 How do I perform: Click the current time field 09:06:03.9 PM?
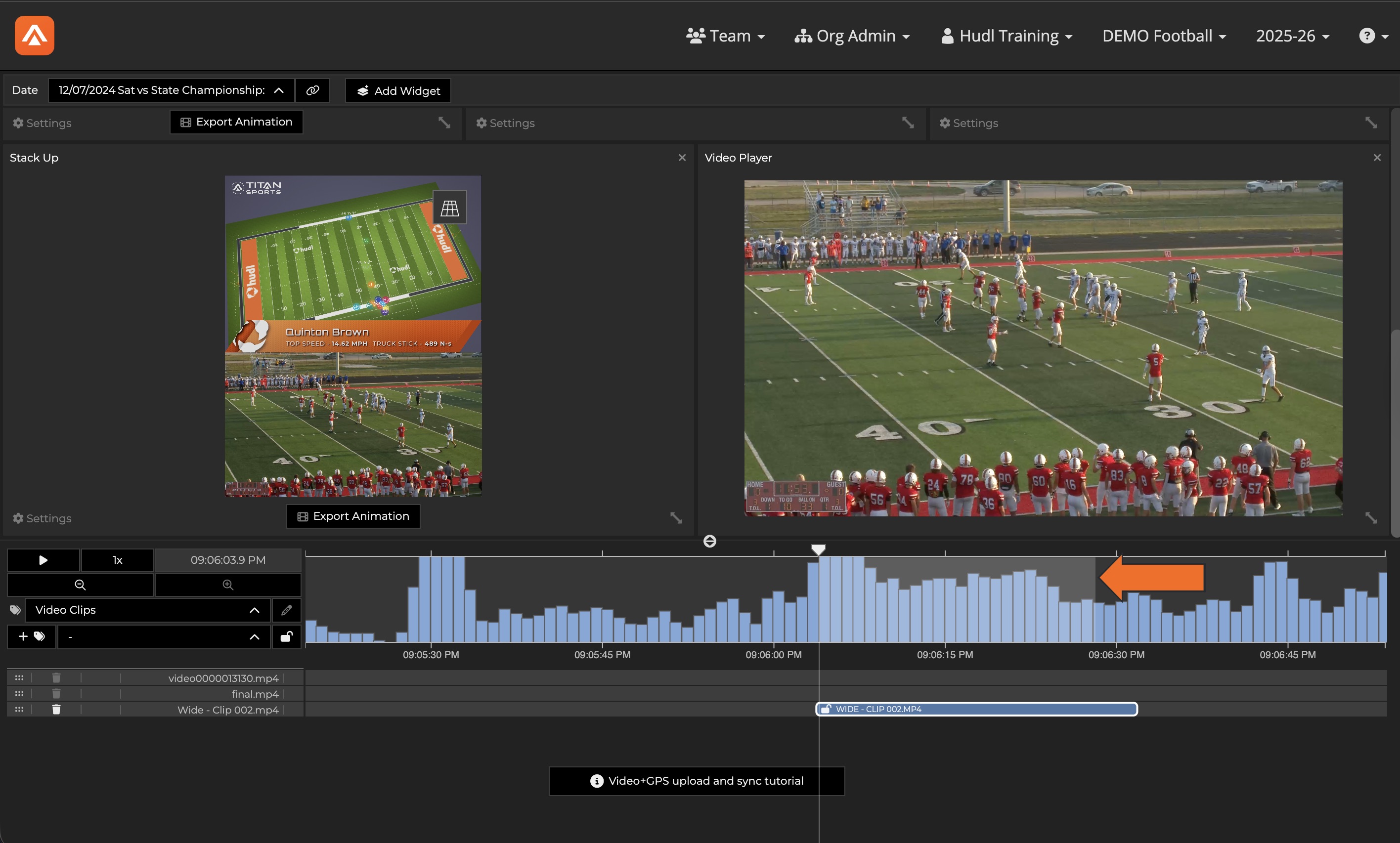[x=228, y=560]
